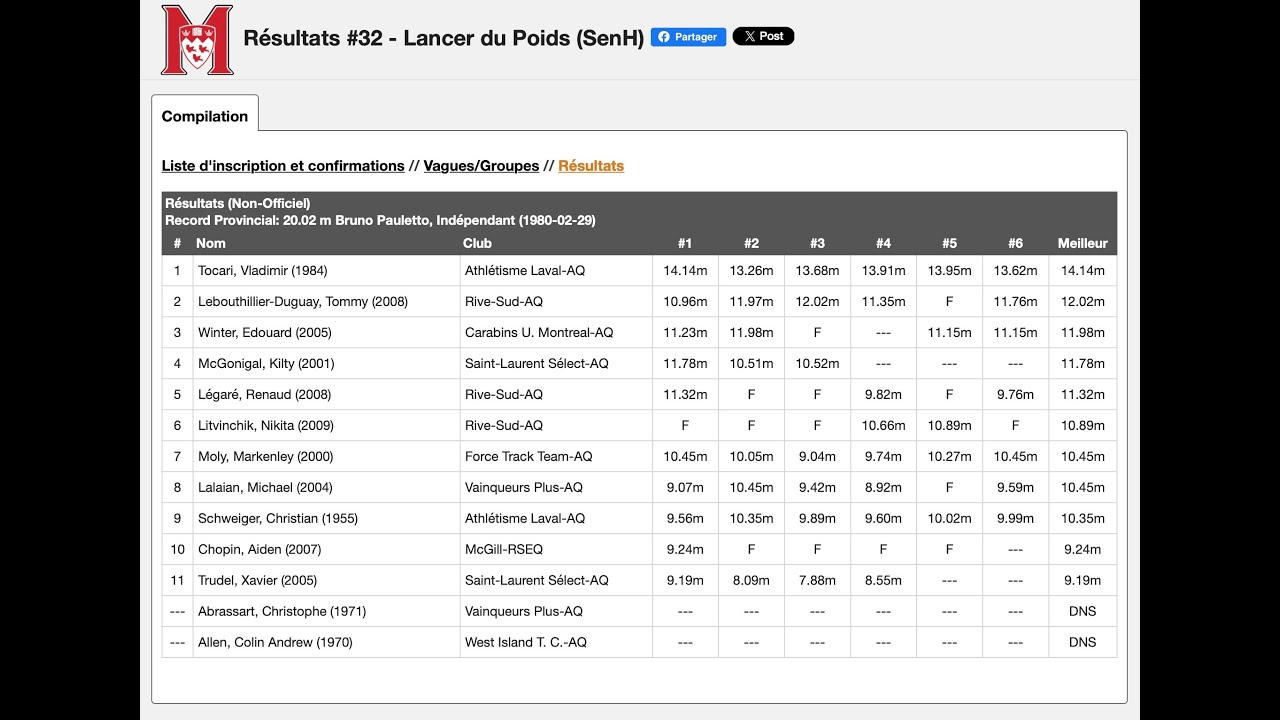Share results via Facebook Partager button
Image resolution: width=1280 pixels, height=720 pixels.
[688, 37]
